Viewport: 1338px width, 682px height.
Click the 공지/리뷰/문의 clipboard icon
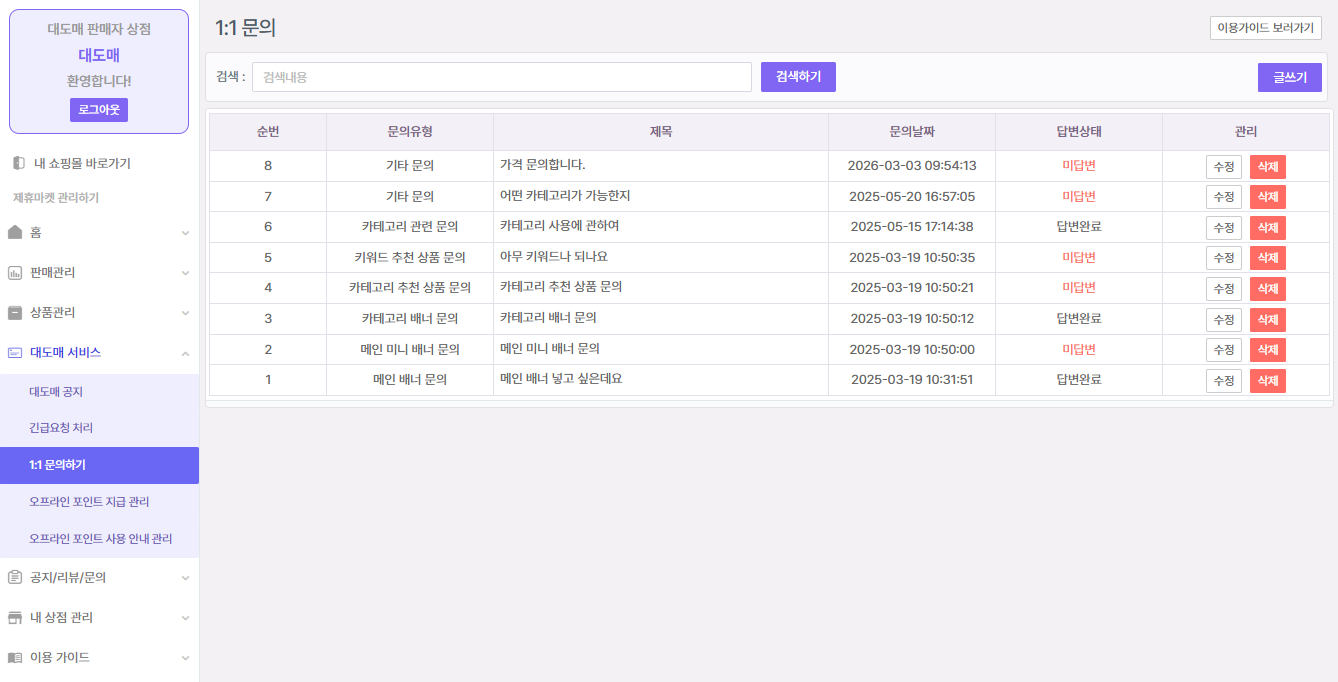click(15, 578)
